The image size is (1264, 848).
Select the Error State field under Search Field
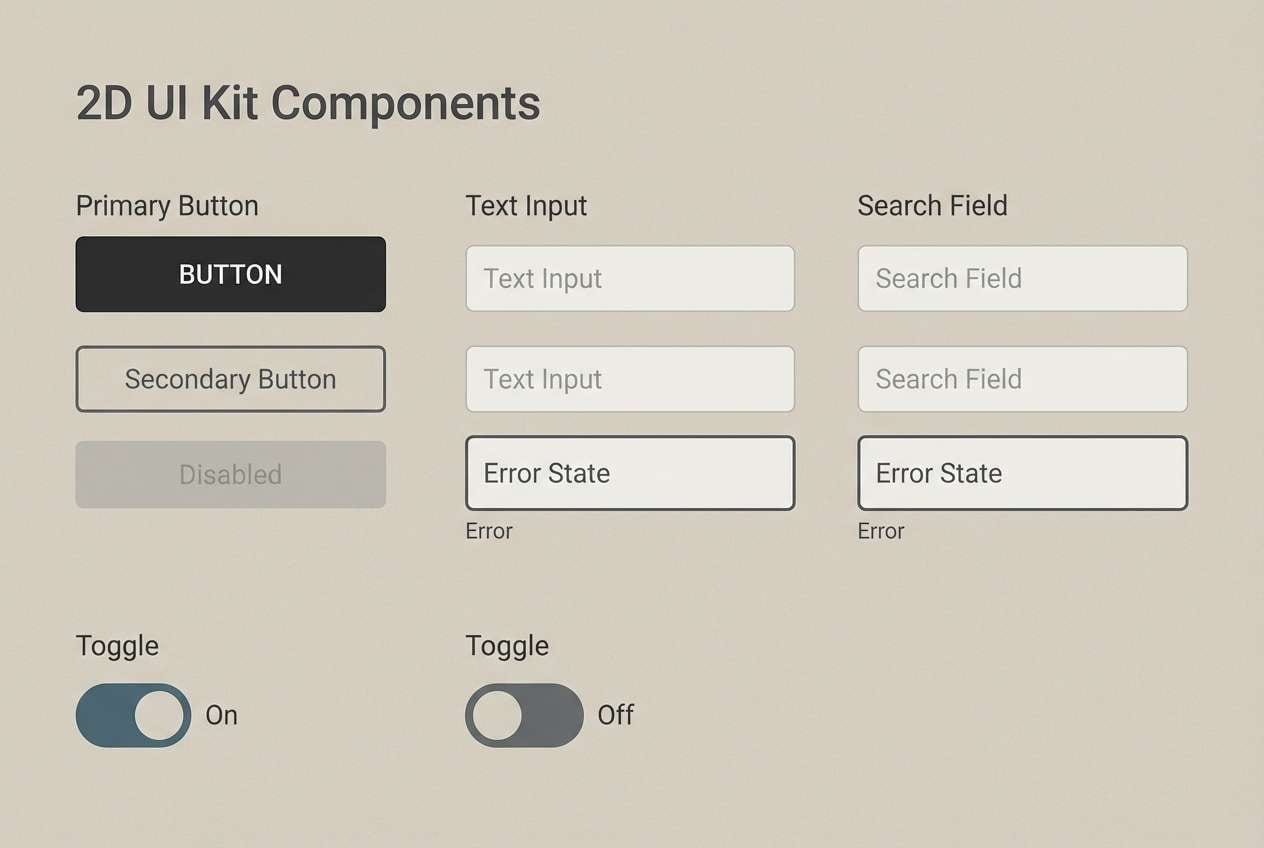tap(1022, 473)
